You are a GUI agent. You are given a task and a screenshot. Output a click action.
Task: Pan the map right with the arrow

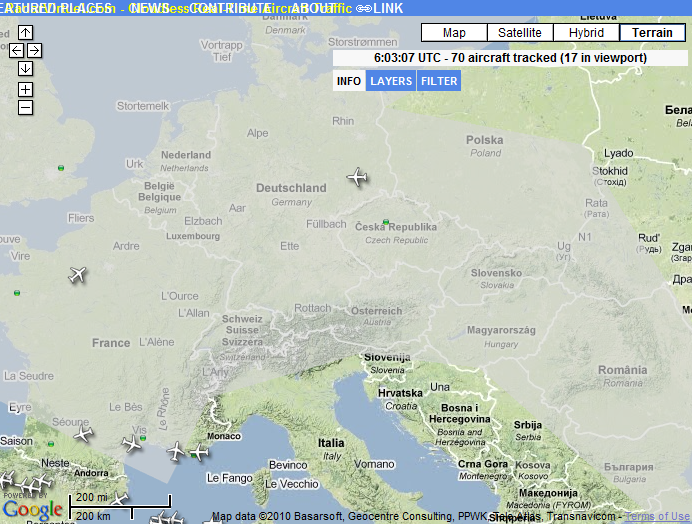pyautogui.click(x=34, y=50)
